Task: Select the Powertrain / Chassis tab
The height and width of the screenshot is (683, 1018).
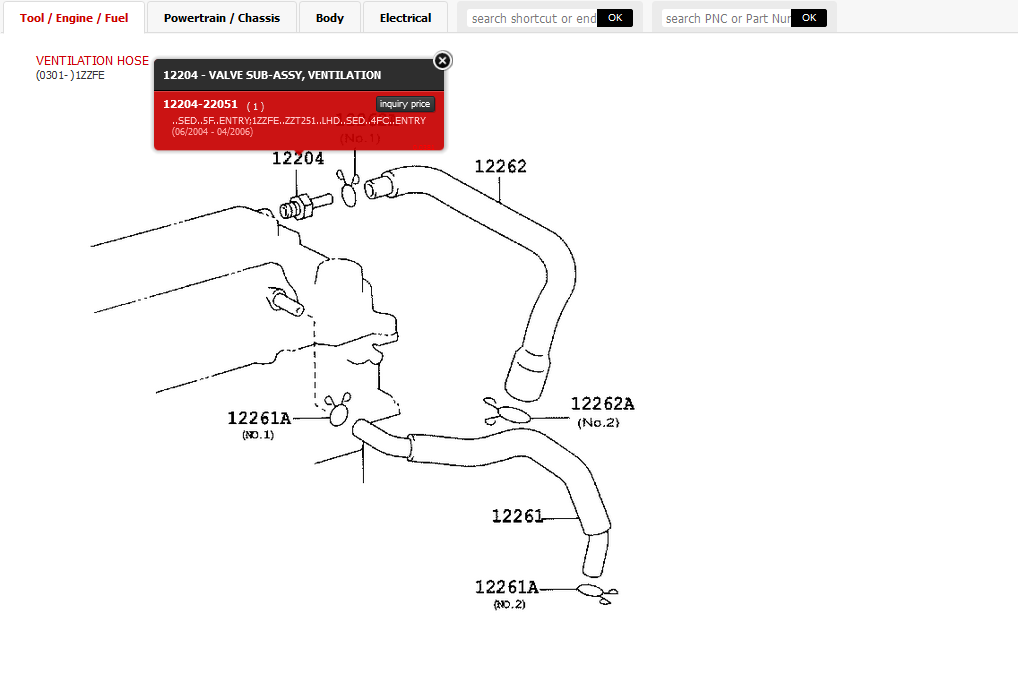Action: [x=221, y=17]
